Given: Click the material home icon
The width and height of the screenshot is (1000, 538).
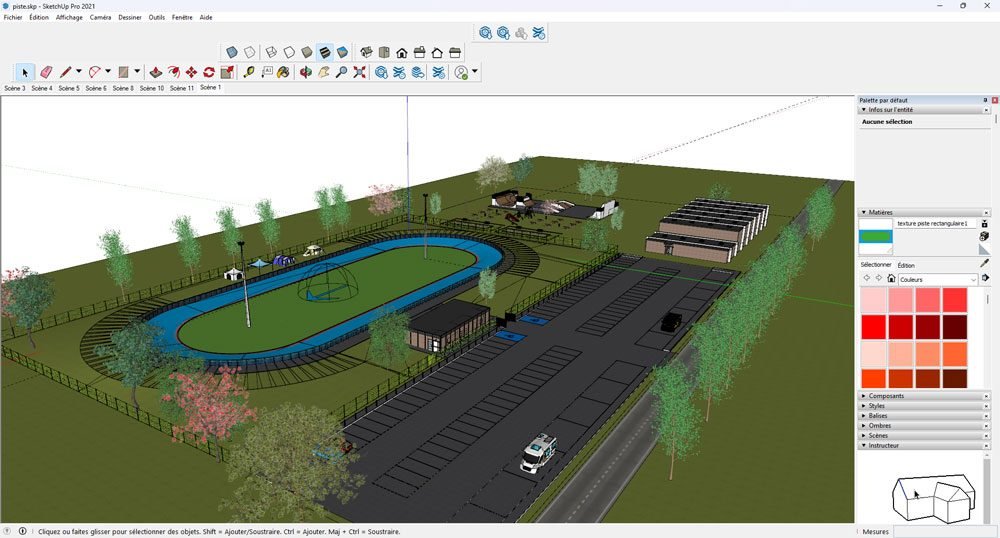Looking at the screenshot, I should (x=892, y=279).
